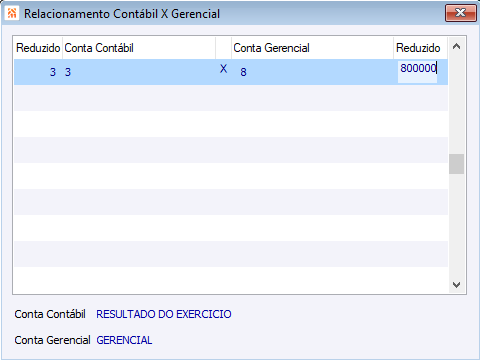Close the Relacionamento Contábil X Gerencial window
This screenshot has height=360, width=480.
click(x=461, y=13)
